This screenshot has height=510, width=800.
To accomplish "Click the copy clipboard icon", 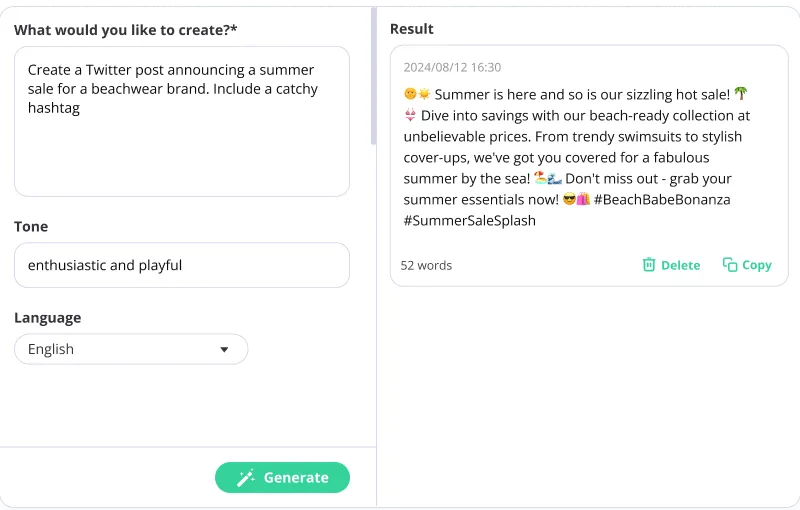I will click(730, 265).
